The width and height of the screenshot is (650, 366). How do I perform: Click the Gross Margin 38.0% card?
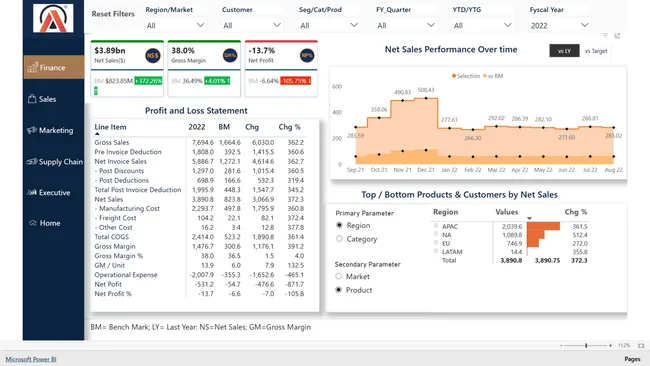[204, 69]
